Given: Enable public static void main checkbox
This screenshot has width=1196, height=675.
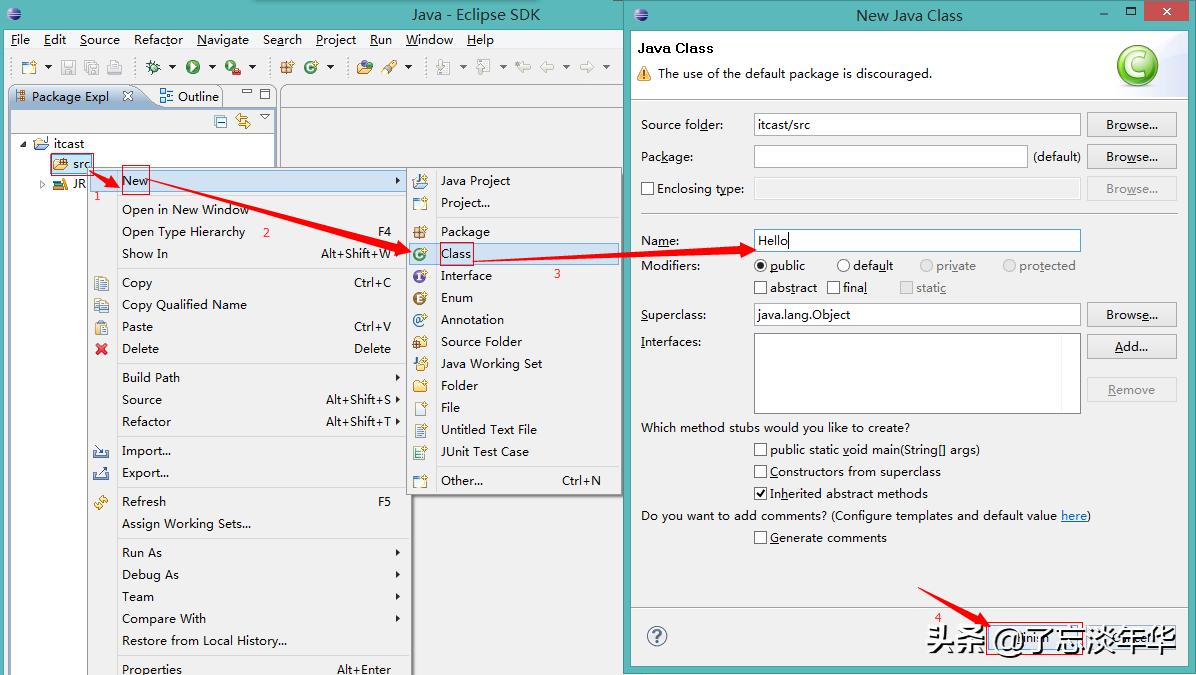Looking at the screenshot, I should click(761, 450).
